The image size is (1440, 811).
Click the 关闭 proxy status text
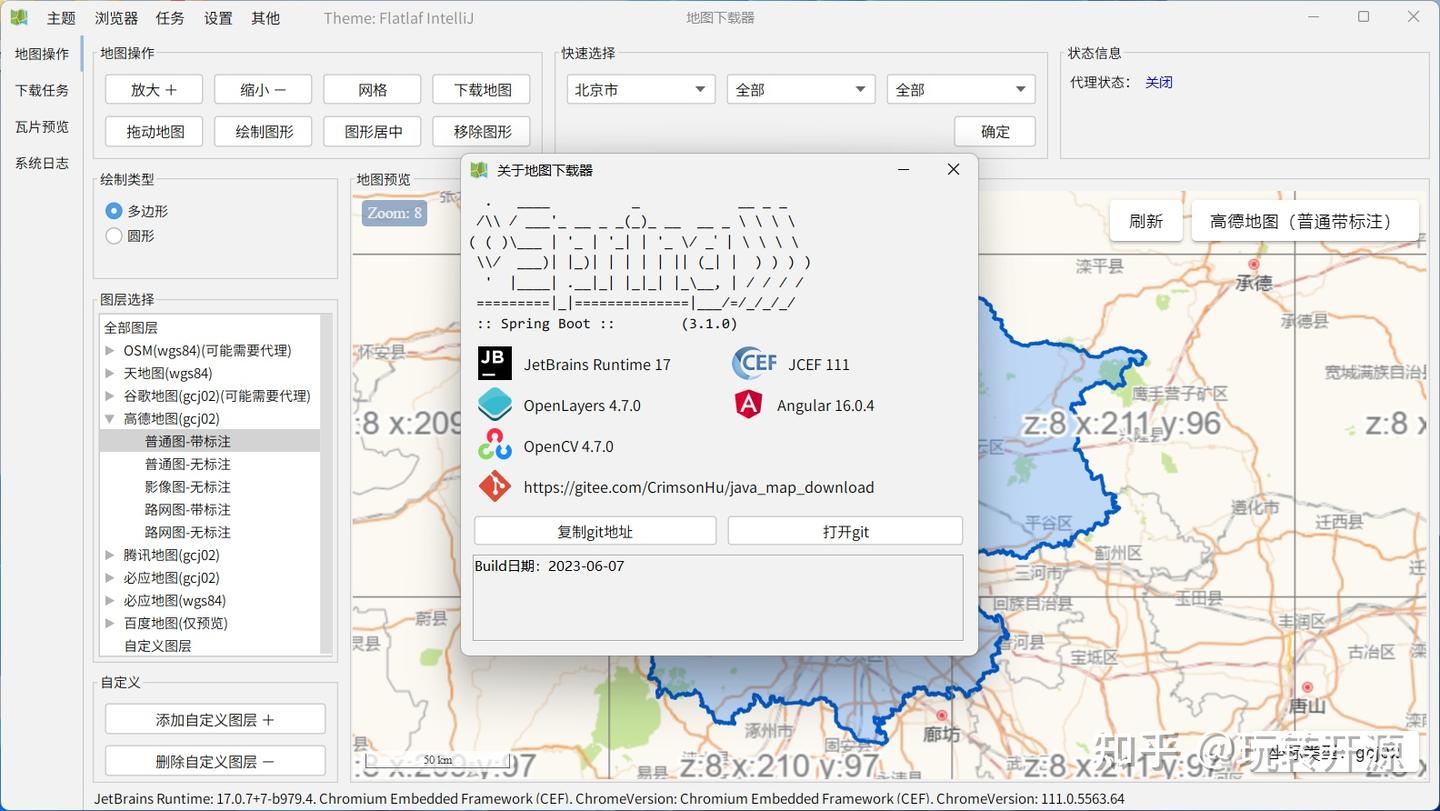point(1159,82)
